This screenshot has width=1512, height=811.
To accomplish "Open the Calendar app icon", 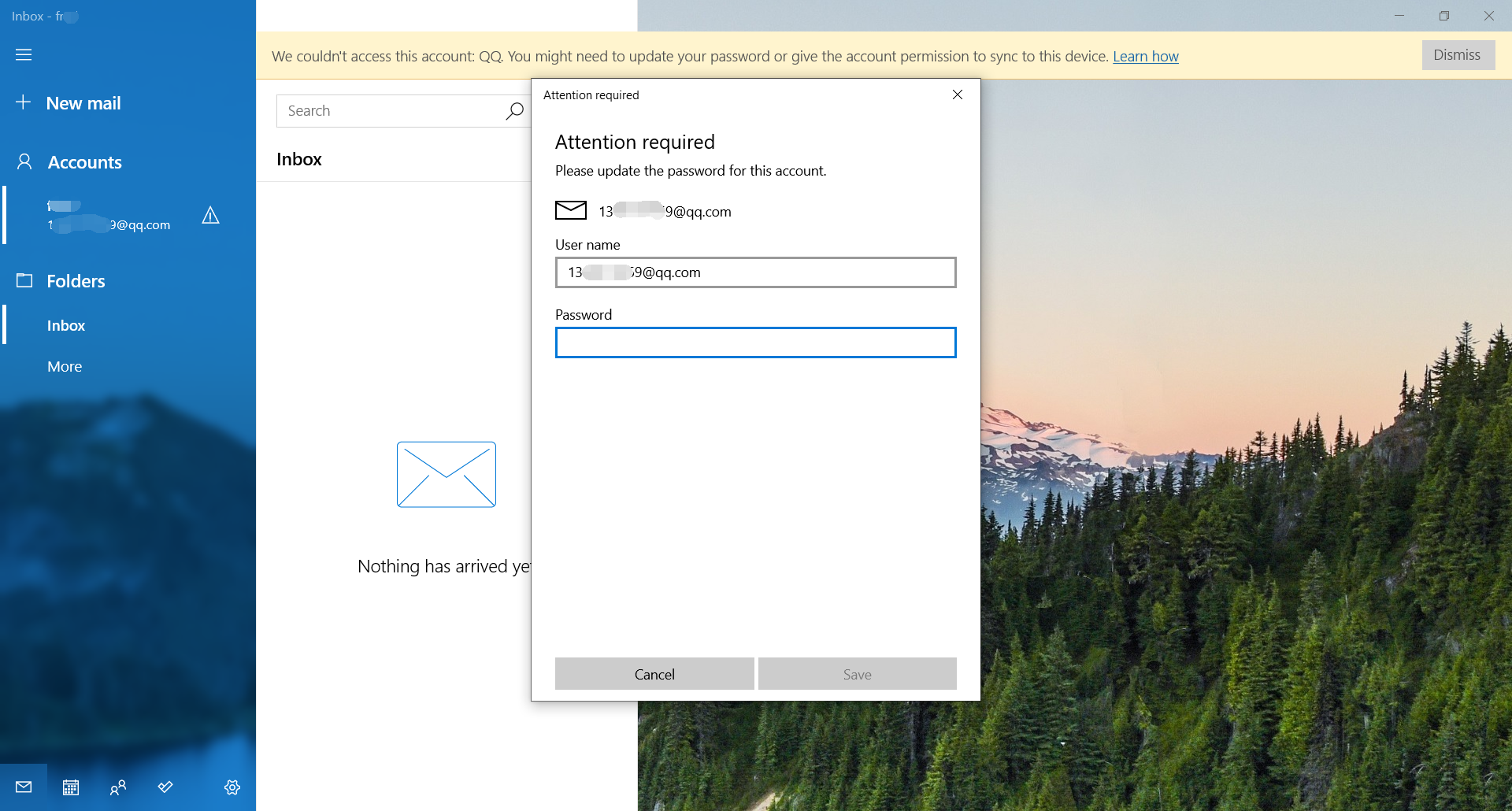I will tap(71, 787).
